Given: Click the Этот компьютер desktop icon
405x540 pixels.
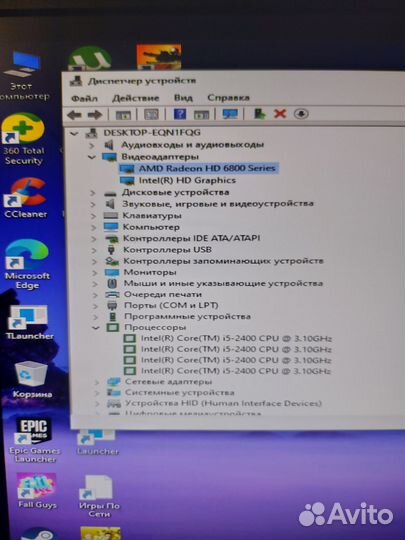Looking at the screenshot, I should [23, 76].
